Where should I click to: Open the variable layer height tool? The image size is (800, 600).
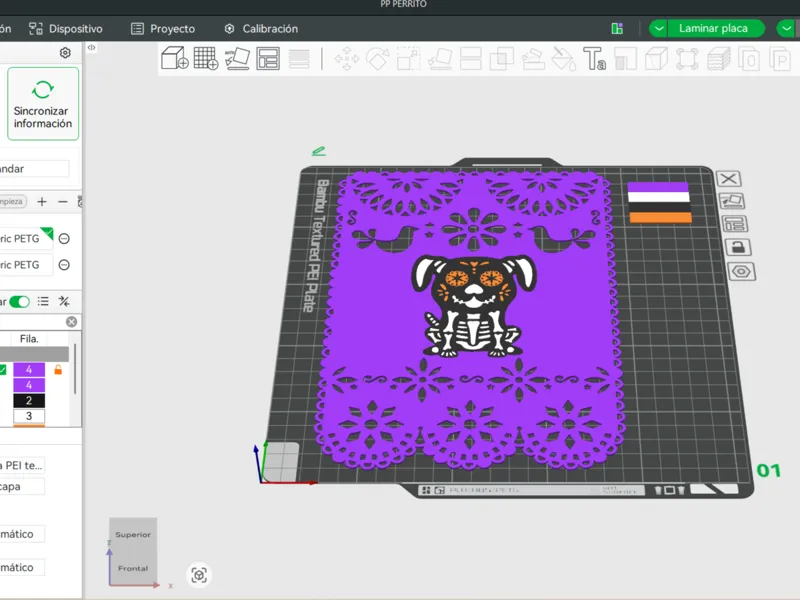pos(299,59)
